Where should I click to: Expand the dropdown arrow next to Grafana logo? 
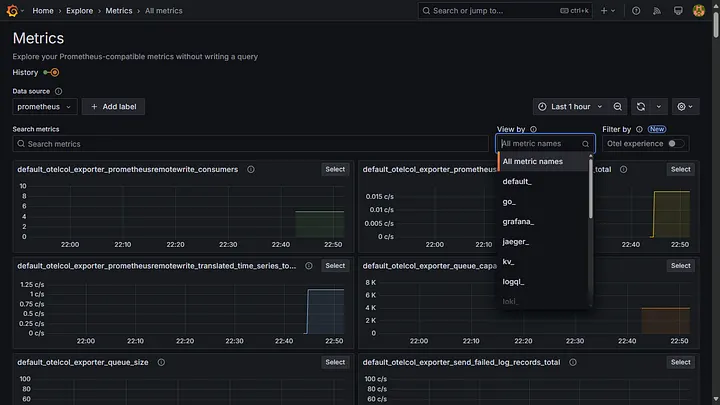point(22,11)
